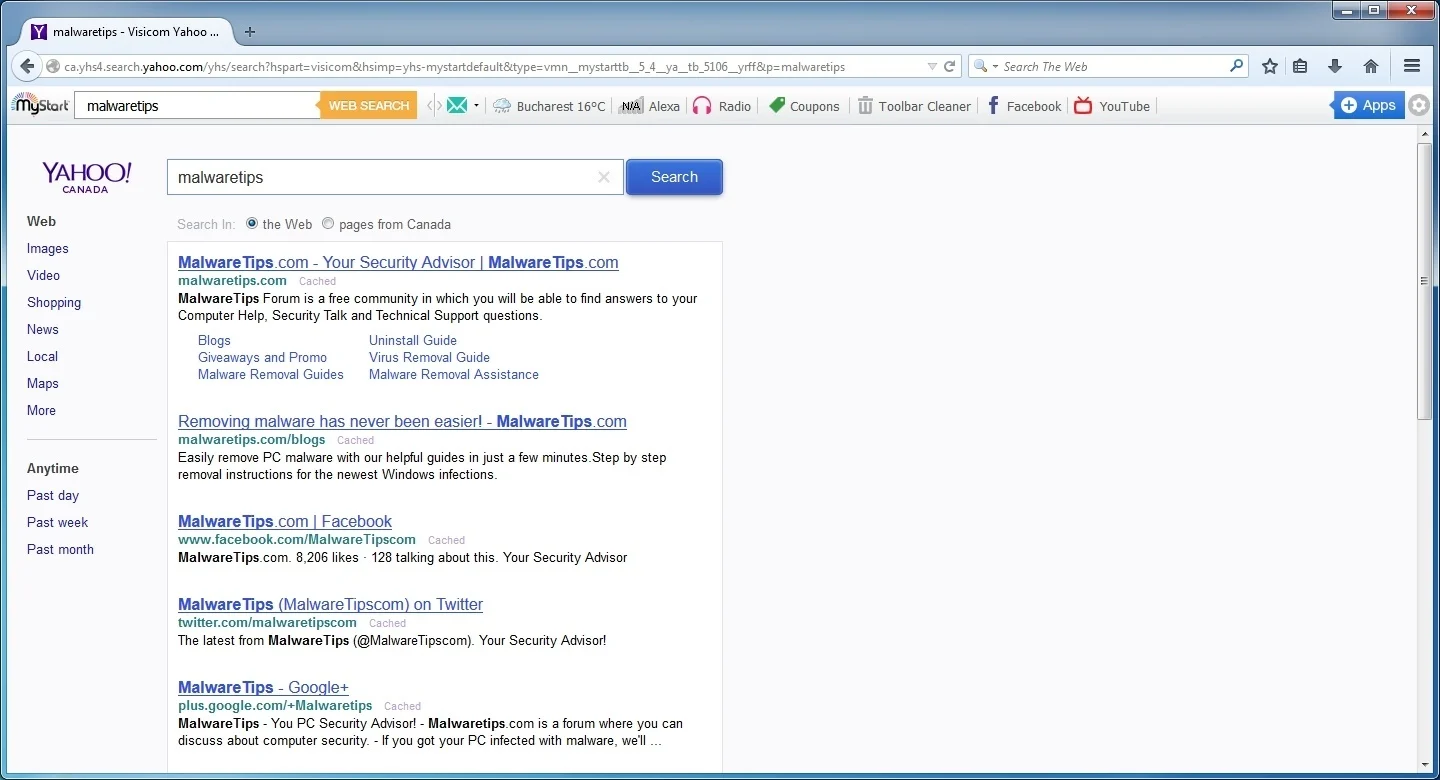
Task: Select News in the Yahoo sidebar
Action: 43,329
